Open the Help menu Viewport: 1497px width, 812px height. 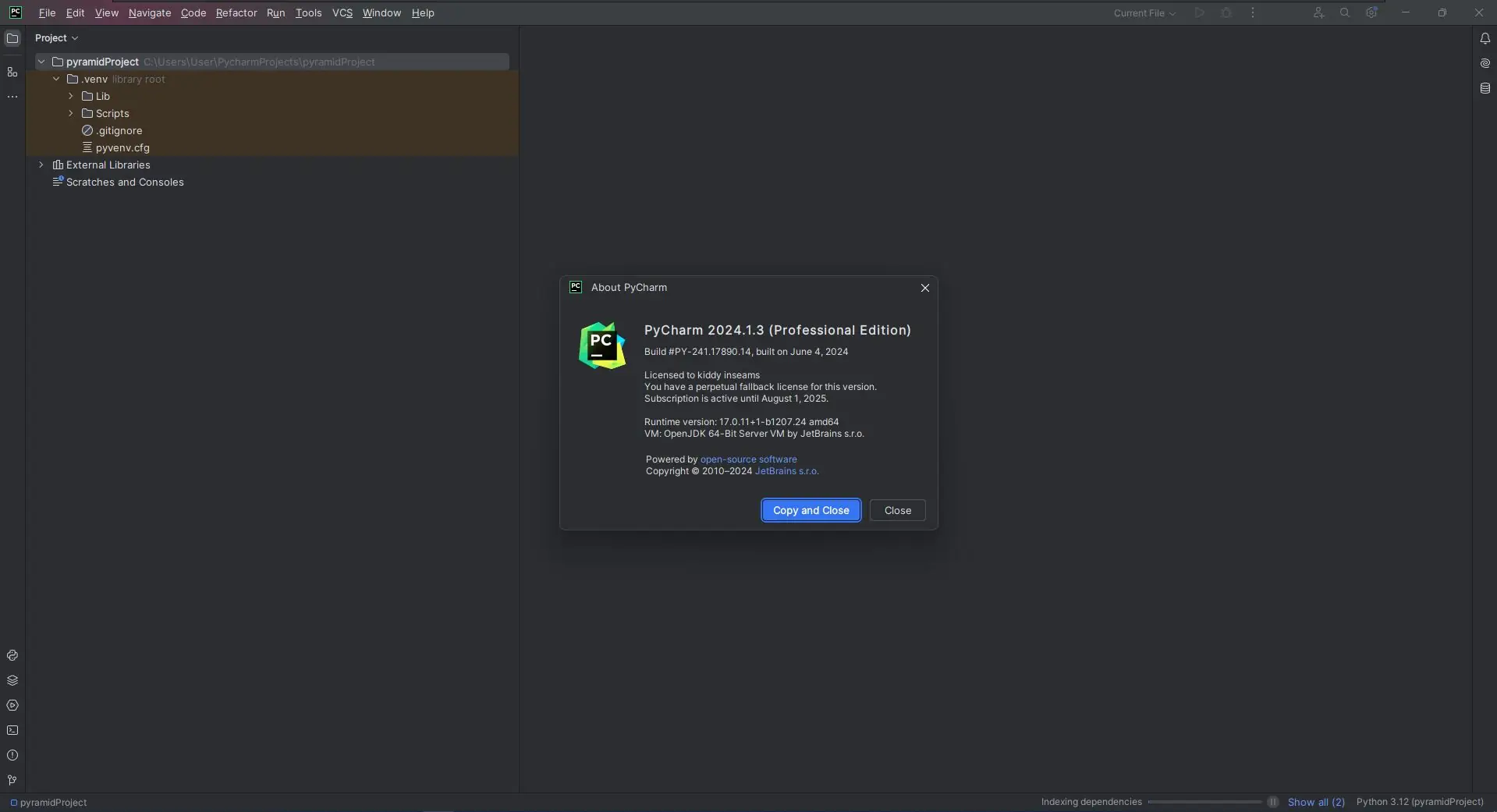click(x=423, y=13)
